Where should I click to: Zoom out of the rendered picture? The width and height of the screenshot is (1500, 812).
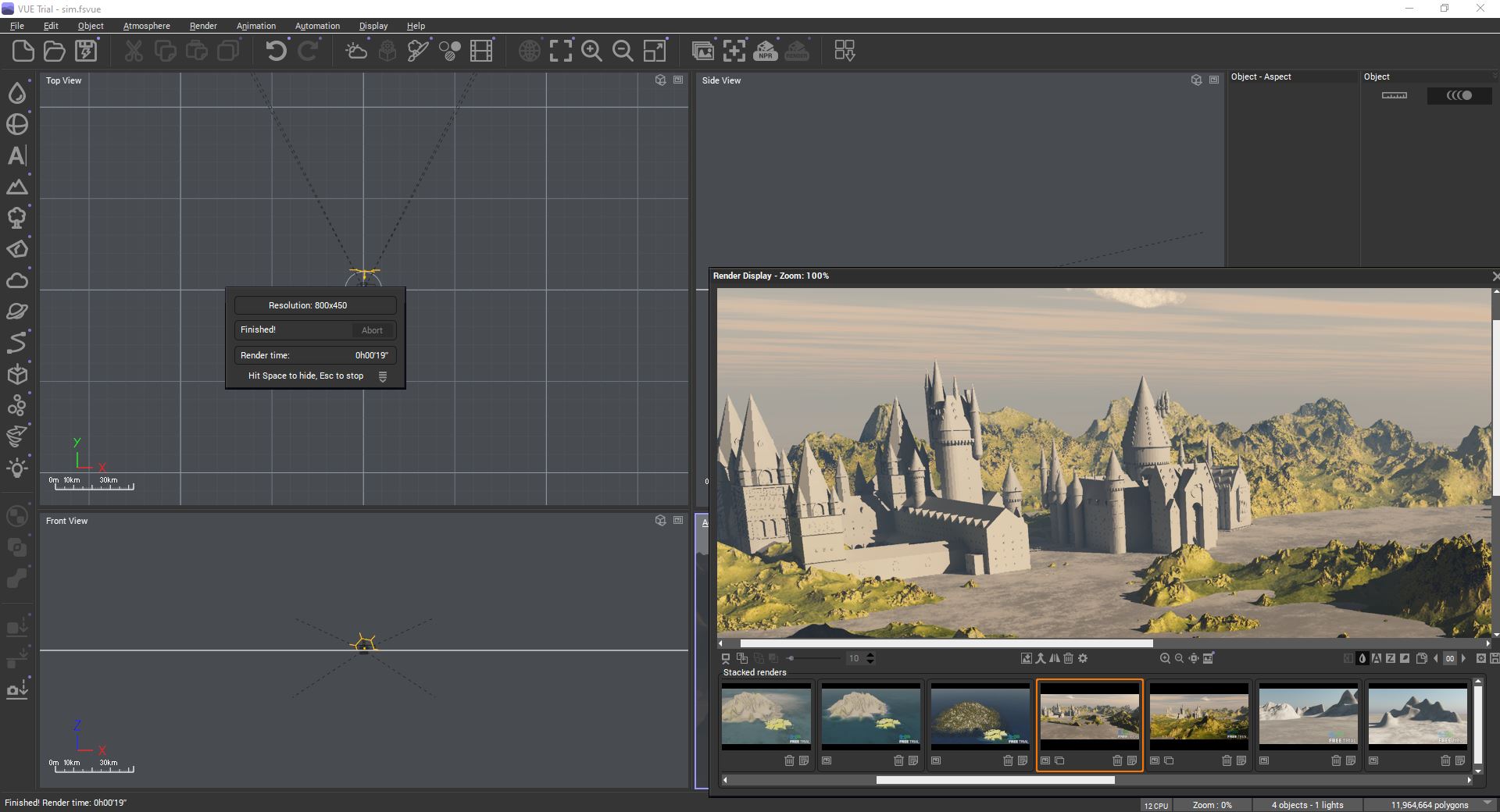click(x=1179, y=658)
